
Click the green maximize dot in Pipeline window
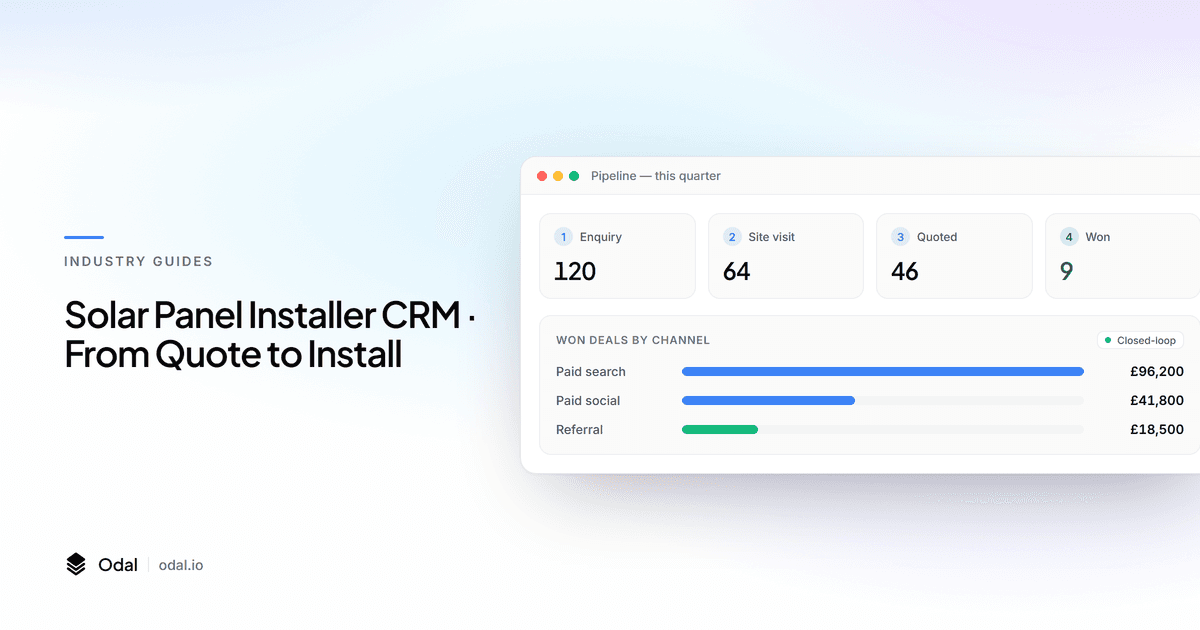pyautogui.click(x=574, y=176)
